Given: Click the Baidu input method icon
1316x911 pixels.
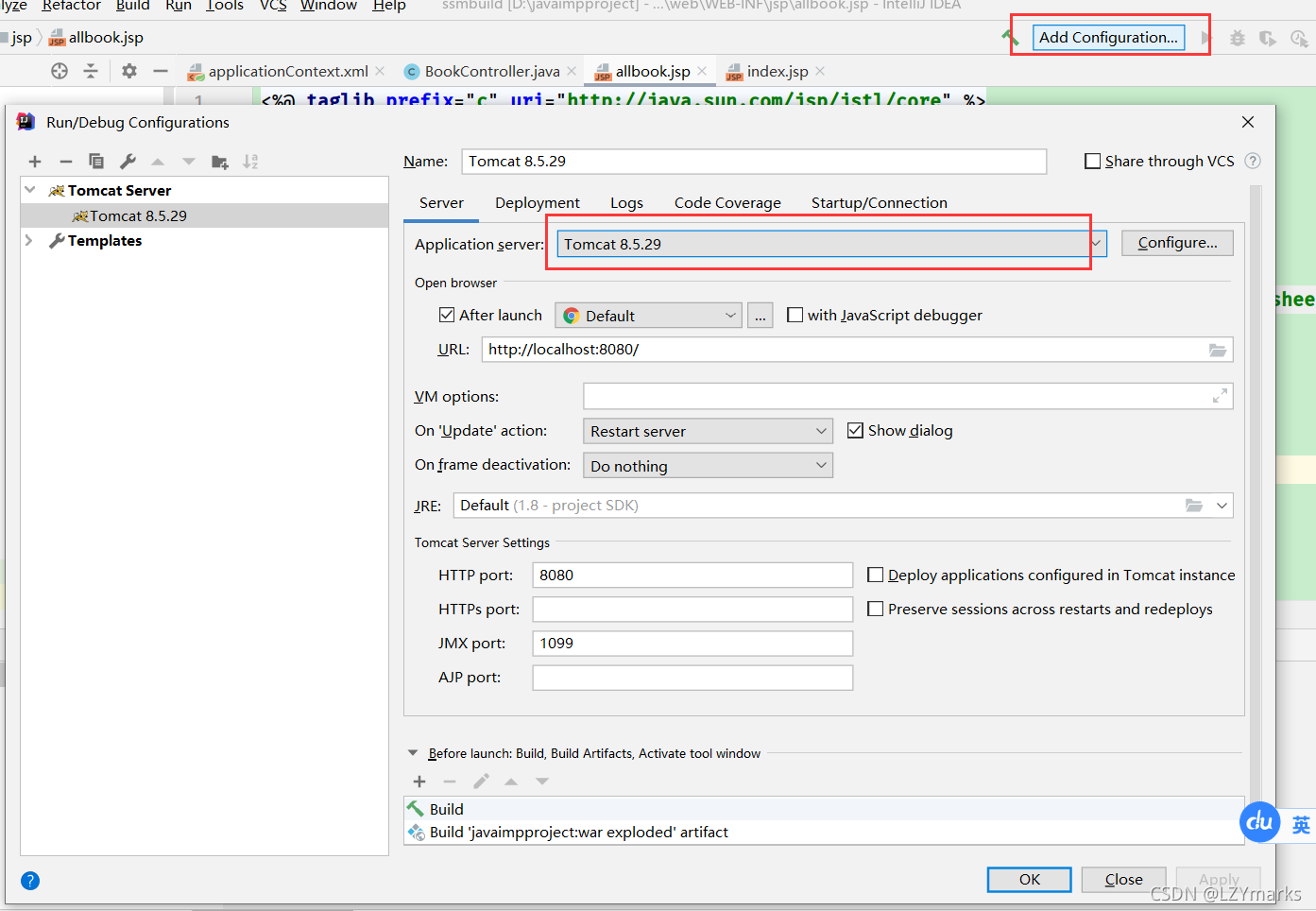Looking at the screenshot, I should (1259, 822).
